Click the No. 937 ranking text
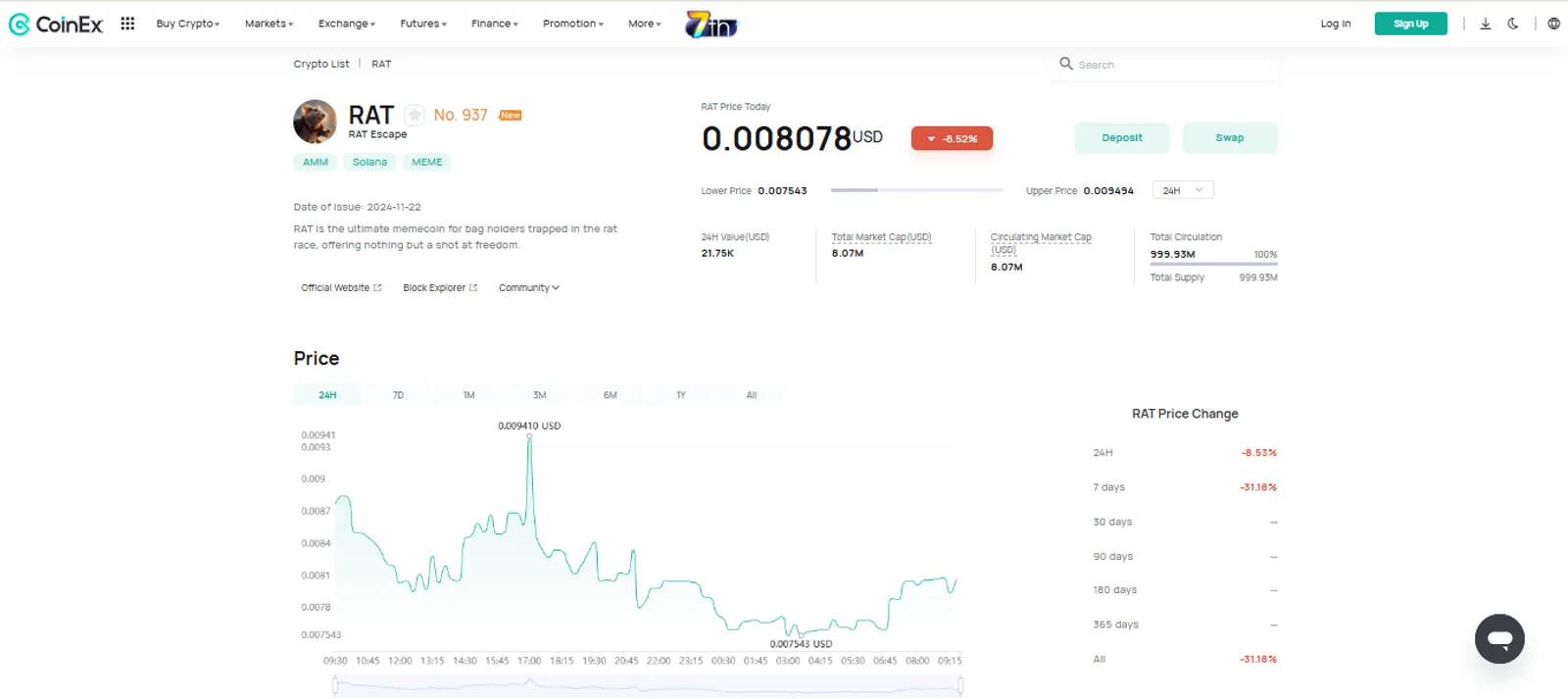Screen dimensions: 1568x699 [461, 115]
